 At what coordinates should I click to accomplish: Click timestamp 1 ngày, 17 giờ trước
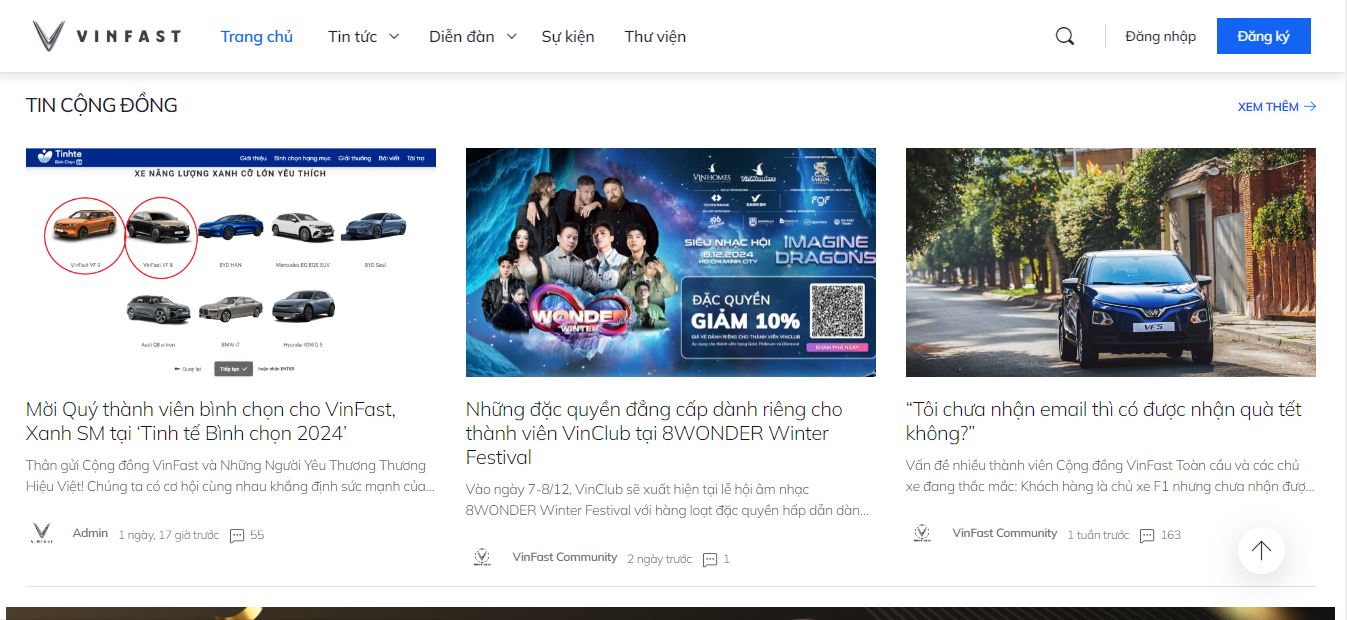[x=168, y=535]
